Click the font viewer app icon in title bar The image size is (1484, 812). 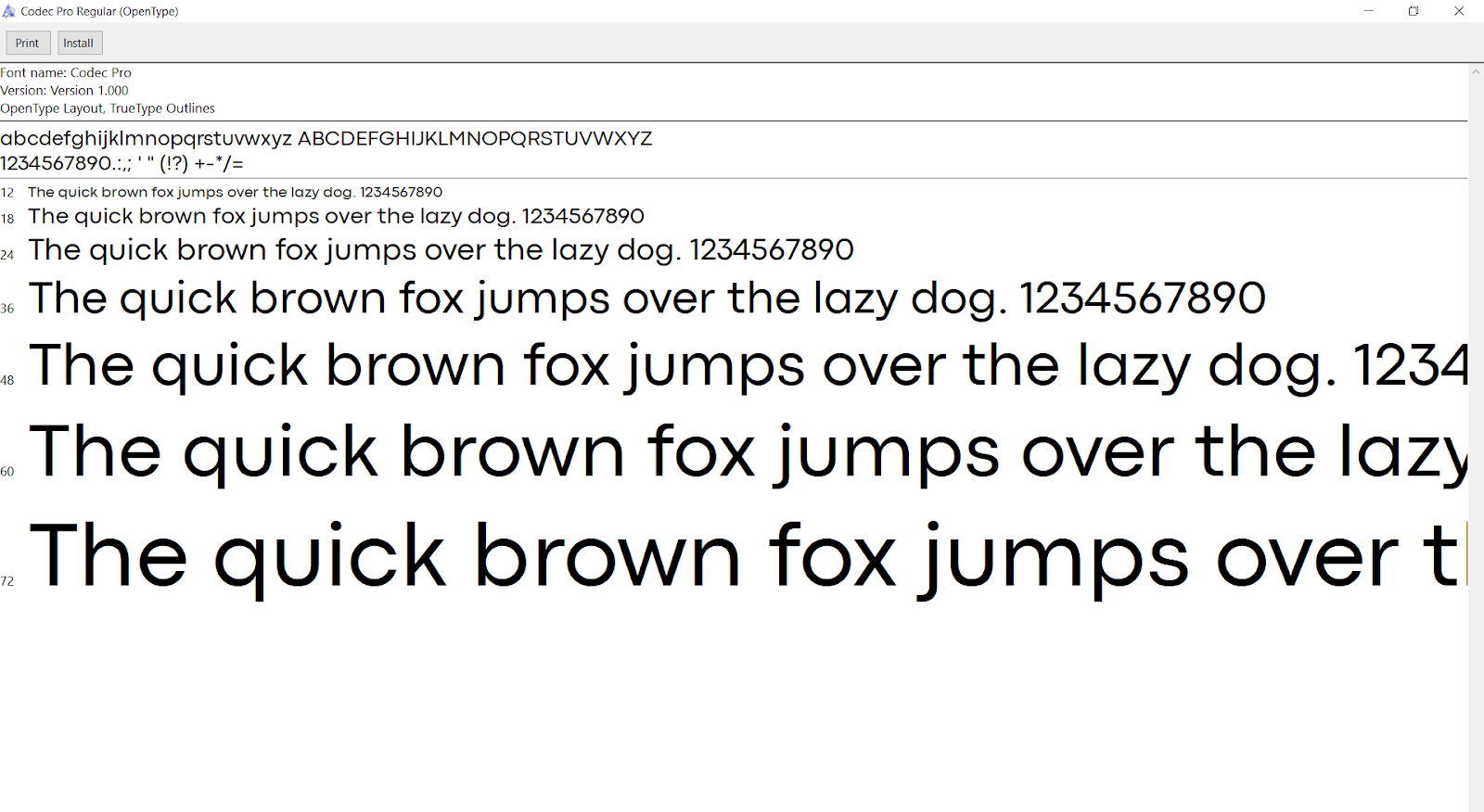click(9, 11)
